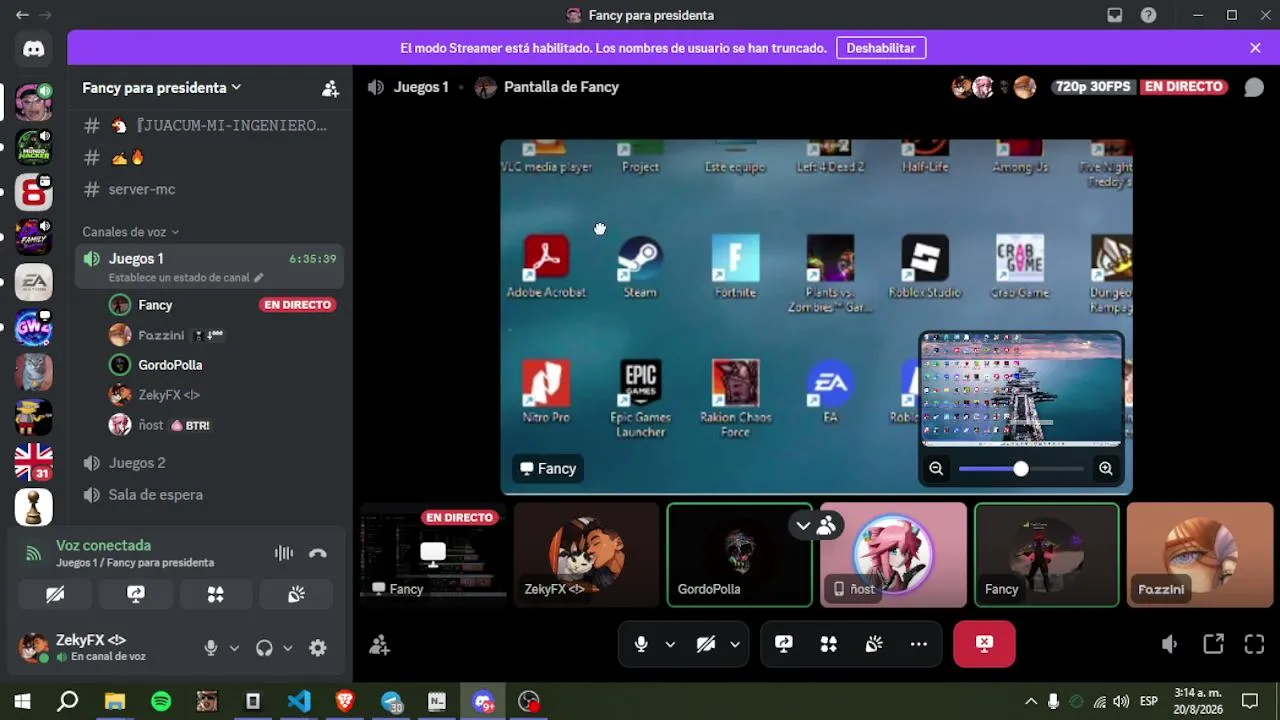Open the camera device dropdown in call controls
Screen dimensions: 1280x720
click(x=735, y=645)
